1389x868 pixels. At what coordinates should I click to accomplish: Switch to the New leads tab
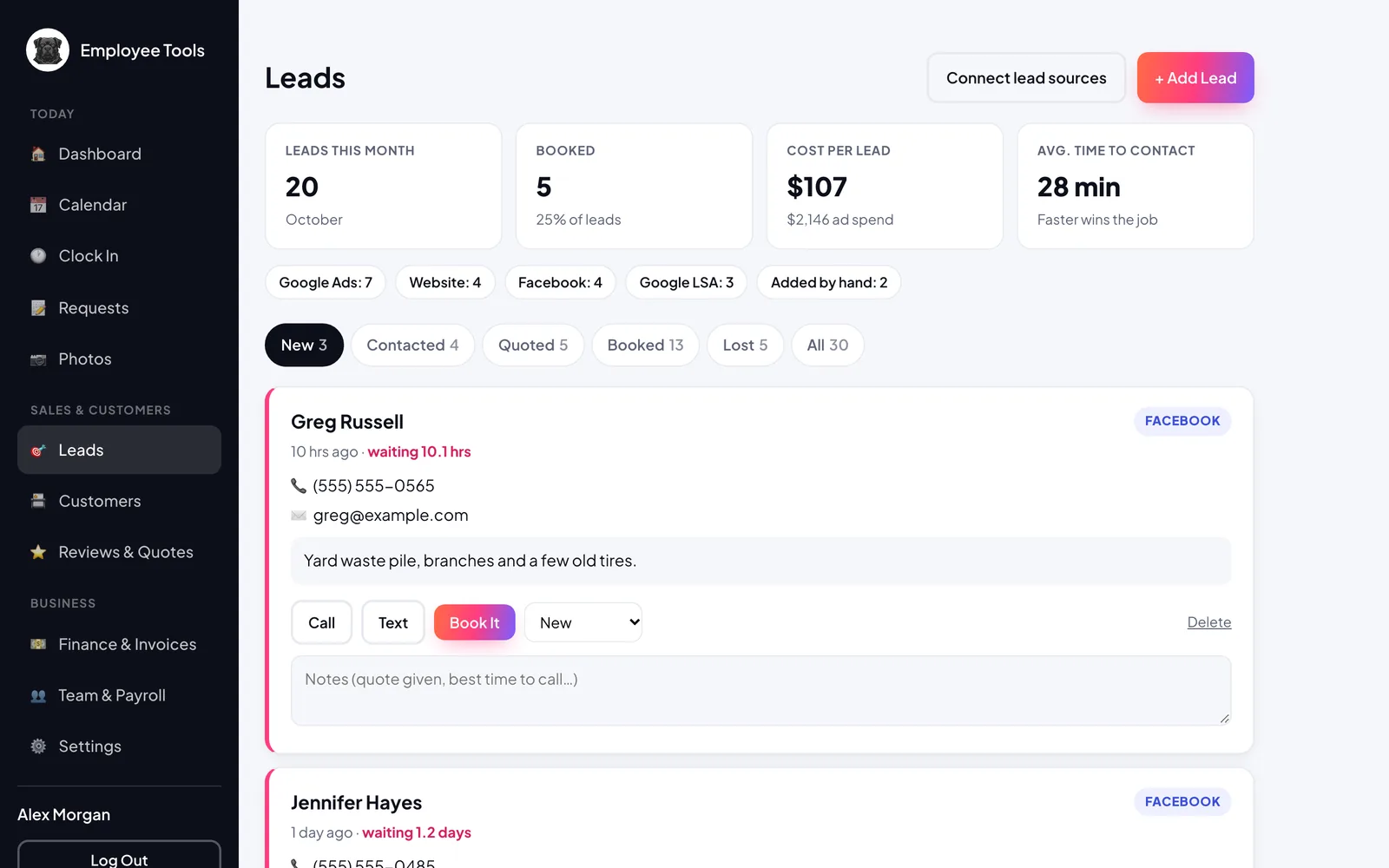[x=304, y=345]
